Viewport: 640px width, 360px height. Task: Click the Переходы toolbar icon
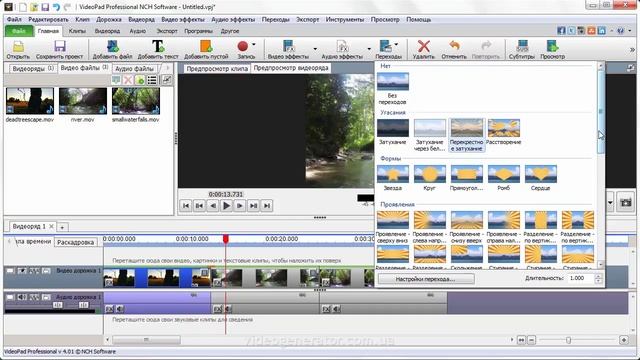click(385, 46)
